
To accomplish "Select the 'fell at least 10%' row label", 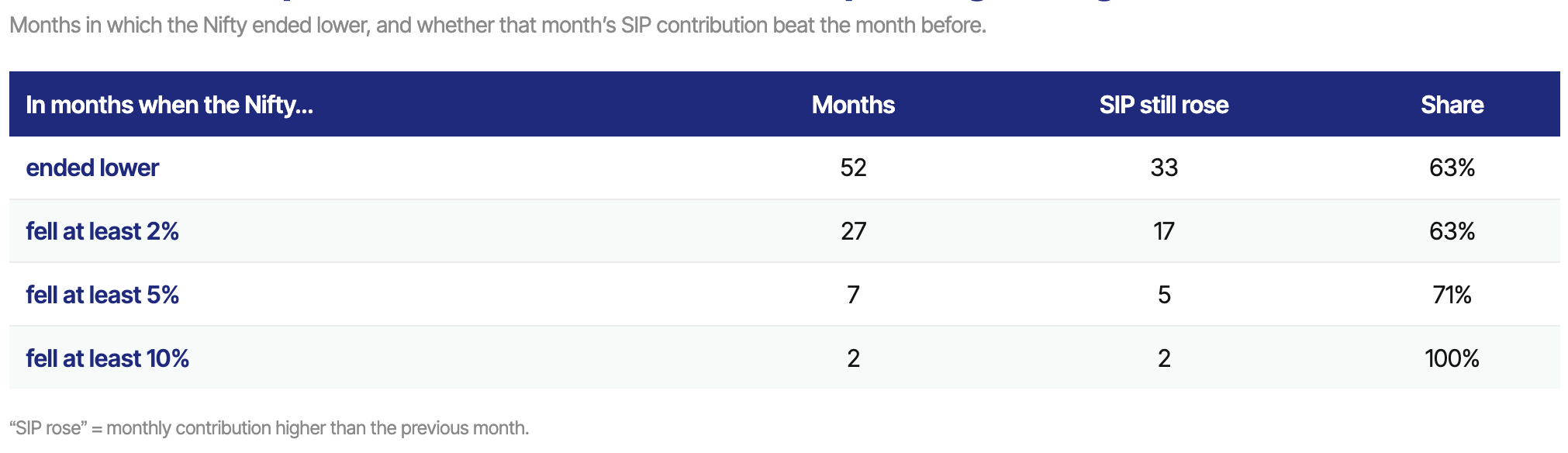I will click(x=107, y=358).
